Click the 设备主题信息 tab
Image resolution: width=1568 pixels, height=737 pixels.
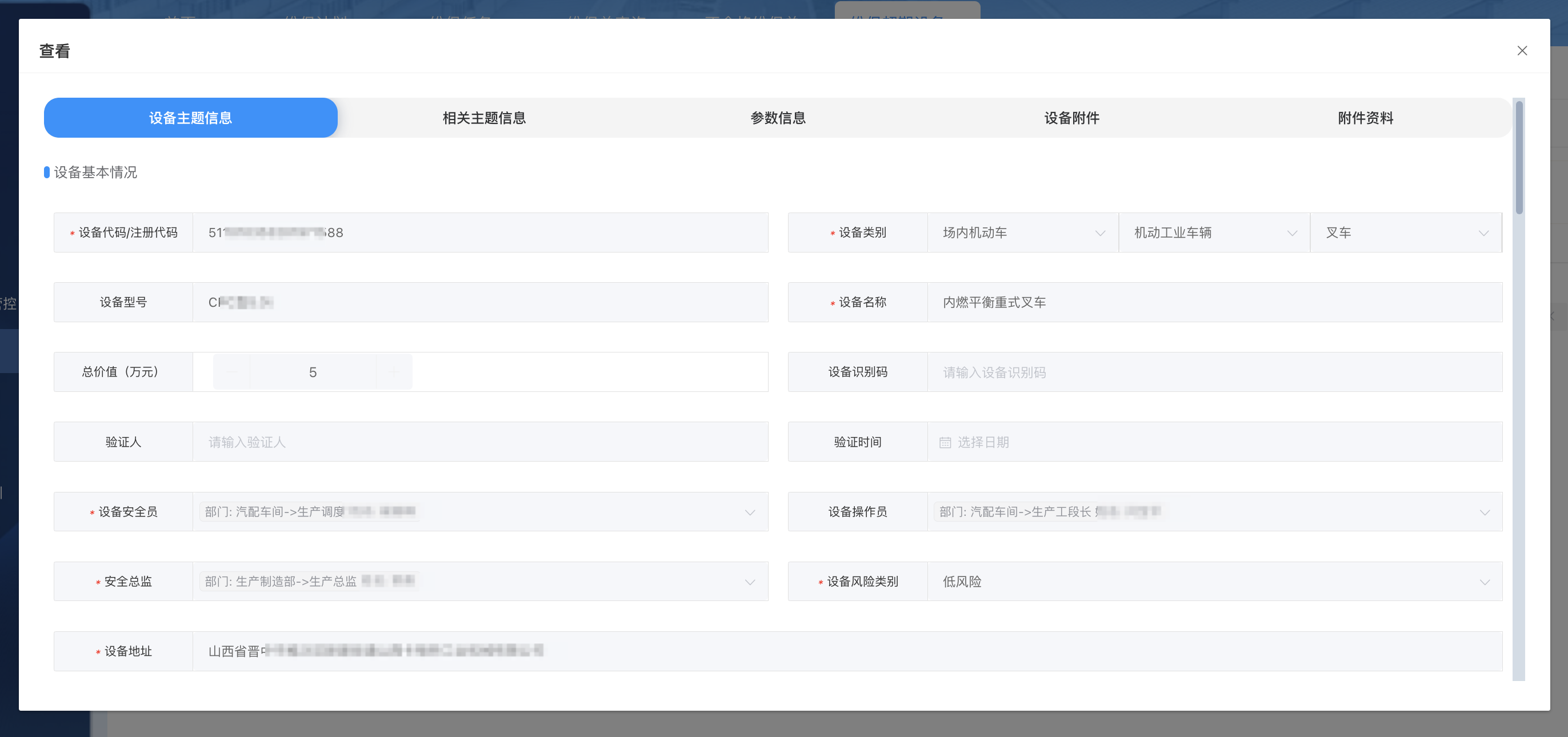(x=190, y=118)
